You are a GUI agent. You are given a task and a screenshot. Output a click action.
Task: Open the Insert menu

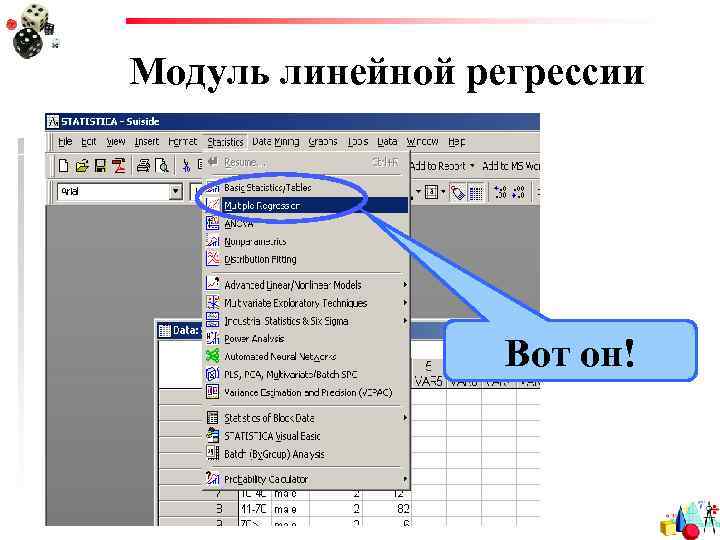(x=147, y=142)
